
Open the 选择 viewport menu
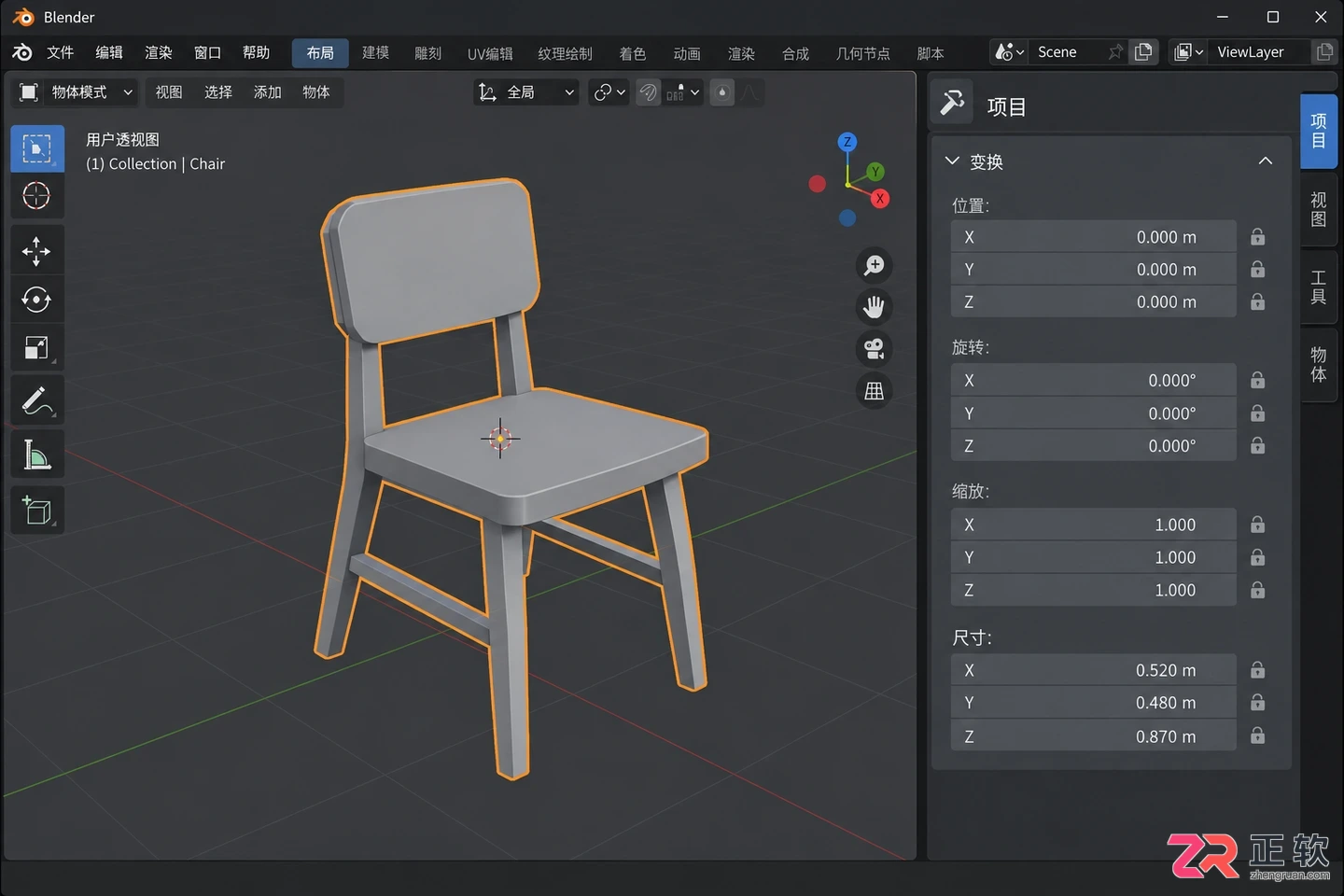(x=218, y=92)
